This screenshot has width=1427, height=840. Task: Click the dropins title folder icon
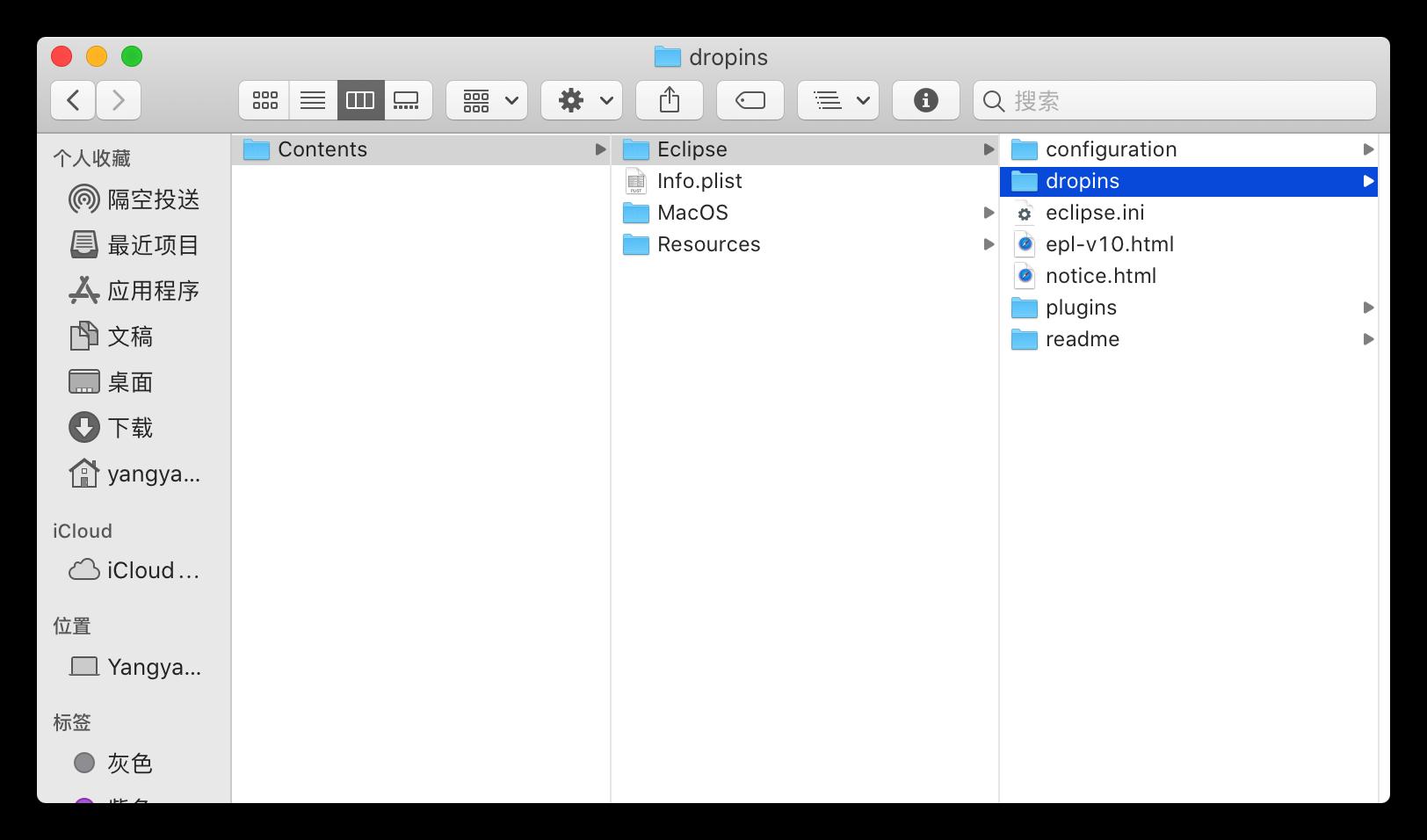pos(668,57)
